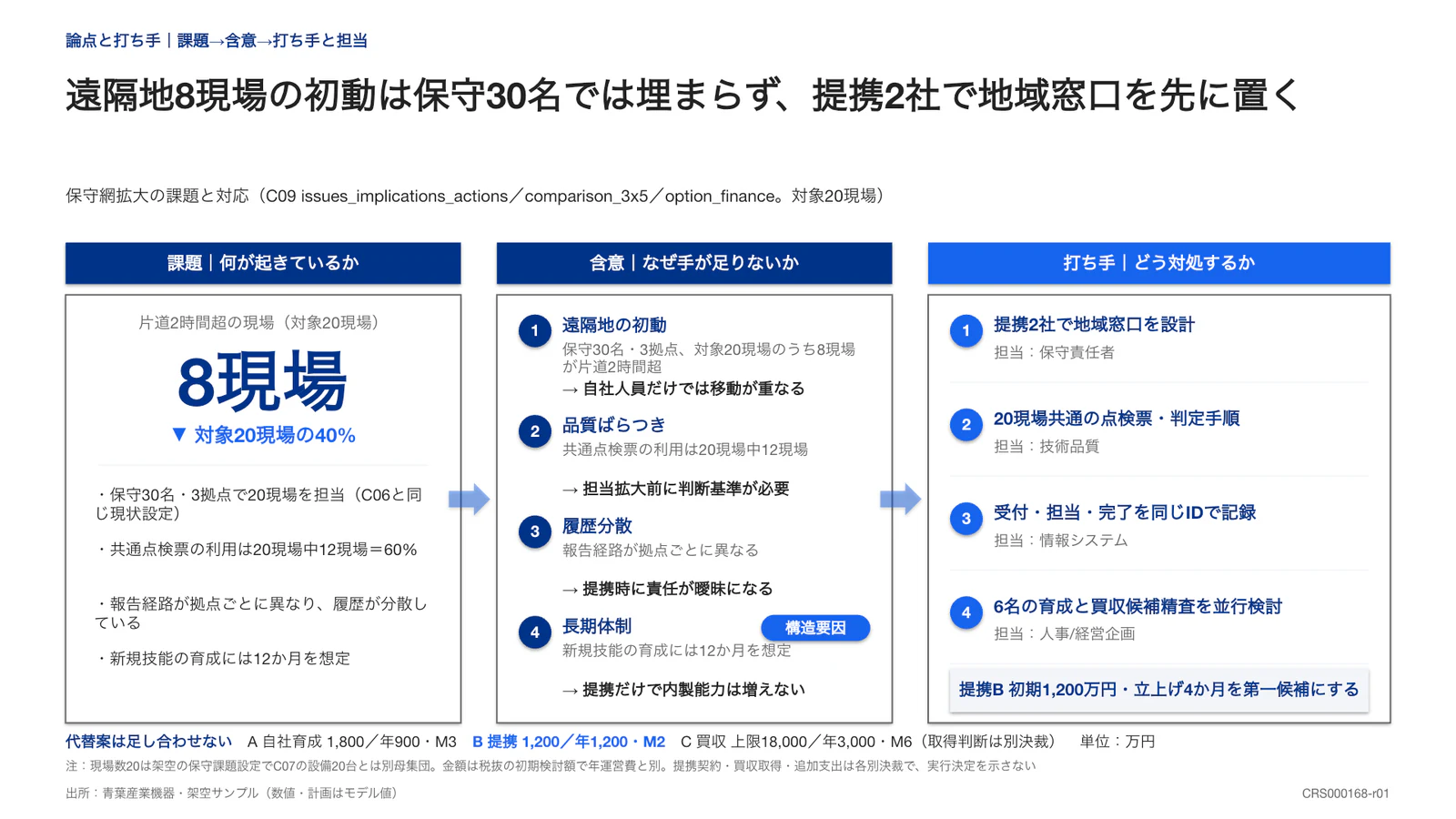The image size is (1456, 819).
Task: Click number 1 circle beside 遠隔地の初動
Action: pos(535,330)
